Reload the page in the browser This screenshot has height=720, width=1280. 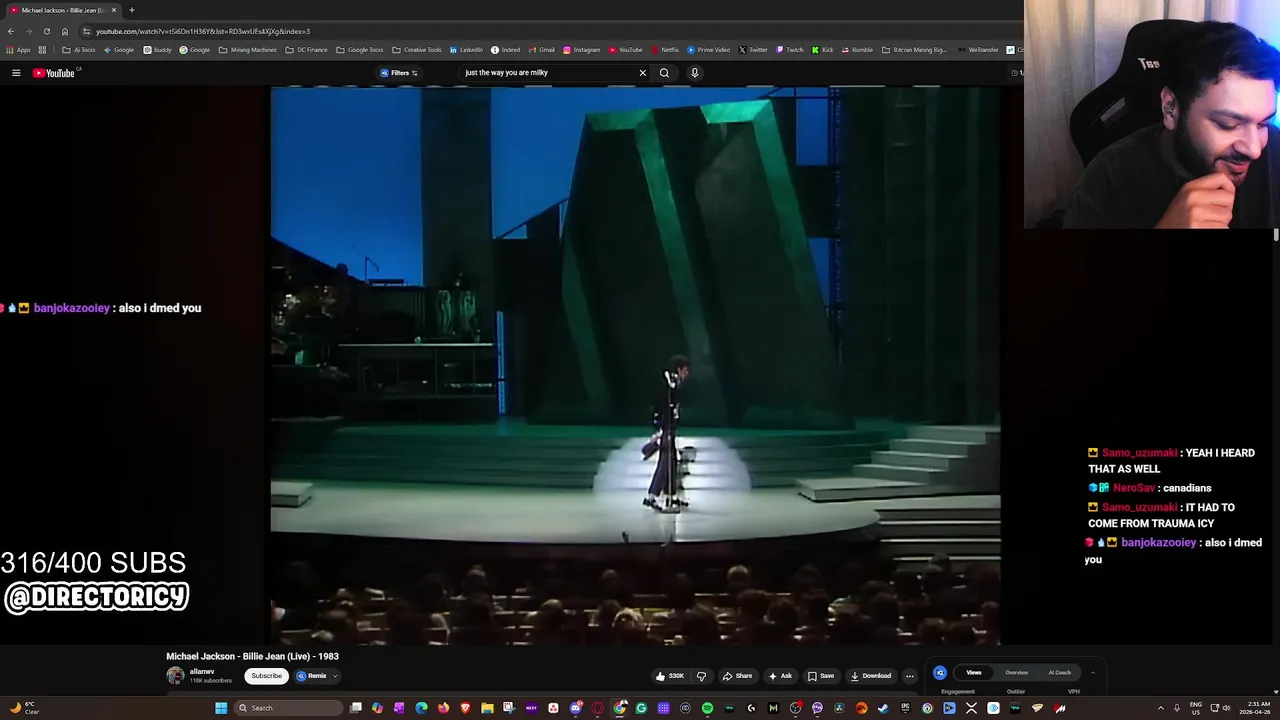(46, 31)
